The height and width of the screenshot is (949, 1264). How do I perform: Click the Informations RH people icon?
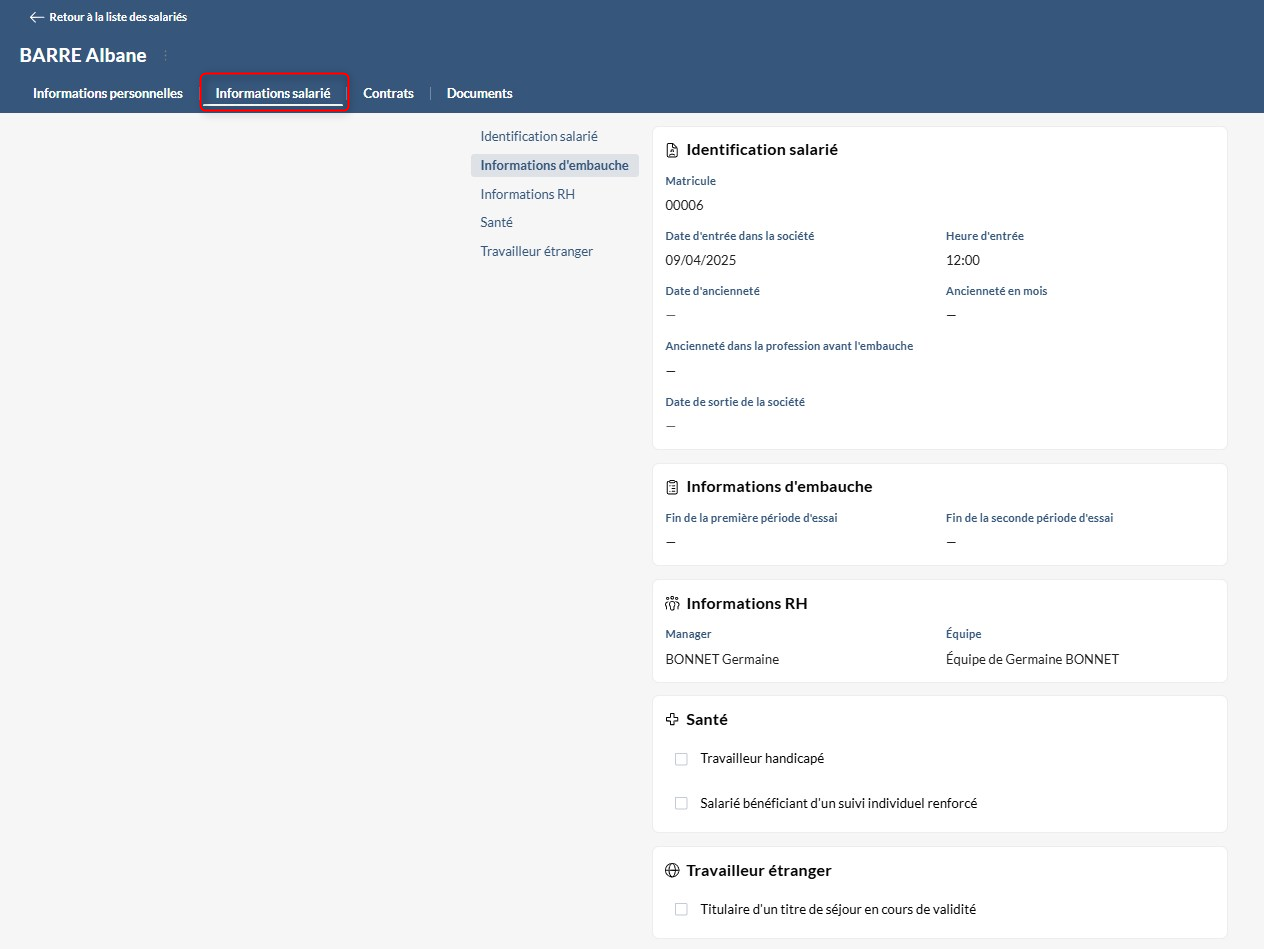(x=672, y=604)
